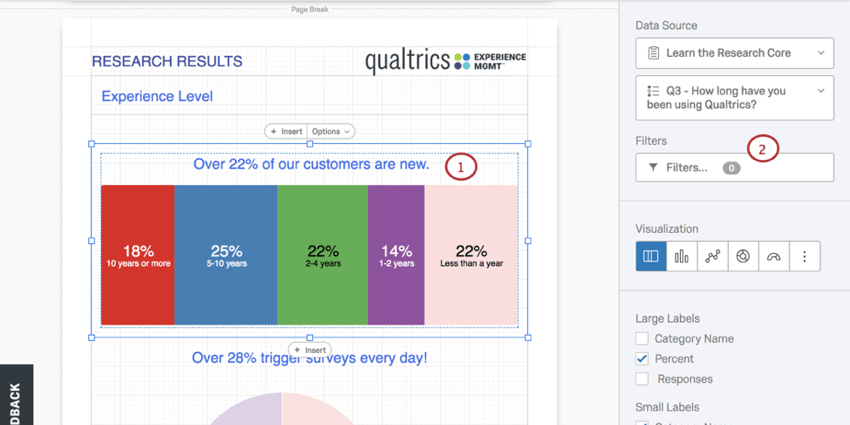Click the red 10 years or more segment
This screenshot has height=425, width=850.
(x=138, y=256)
